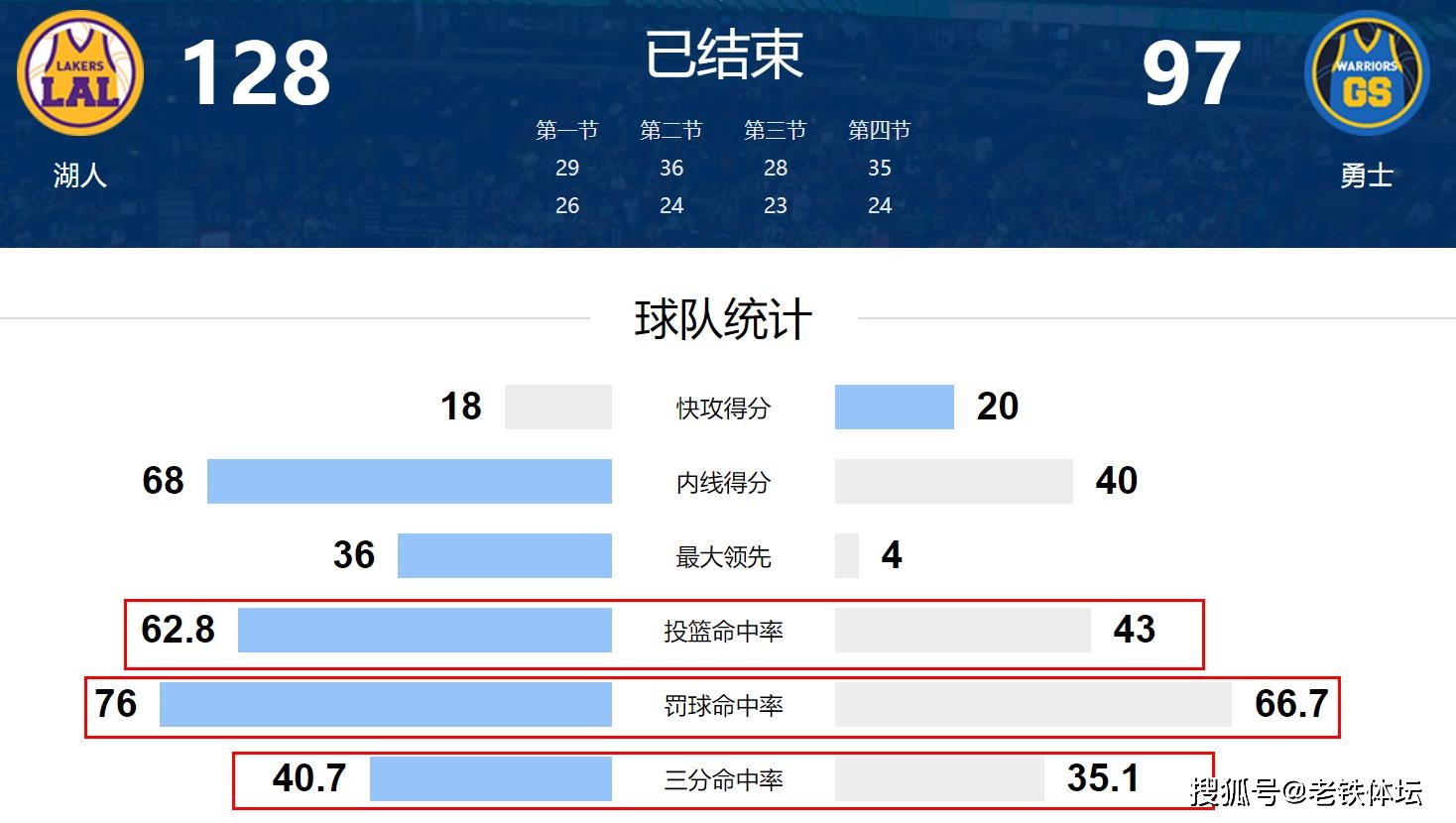Select the 勇士 team name label

coord(1367,176)
